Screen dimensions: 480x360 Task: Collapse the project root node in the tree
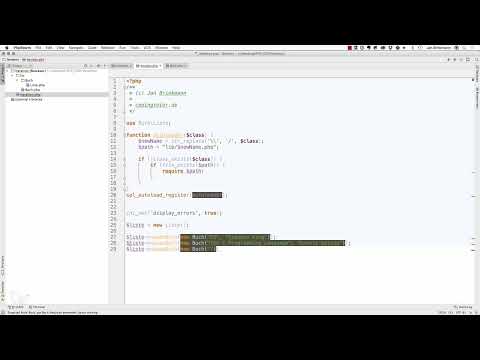point(8,71)
